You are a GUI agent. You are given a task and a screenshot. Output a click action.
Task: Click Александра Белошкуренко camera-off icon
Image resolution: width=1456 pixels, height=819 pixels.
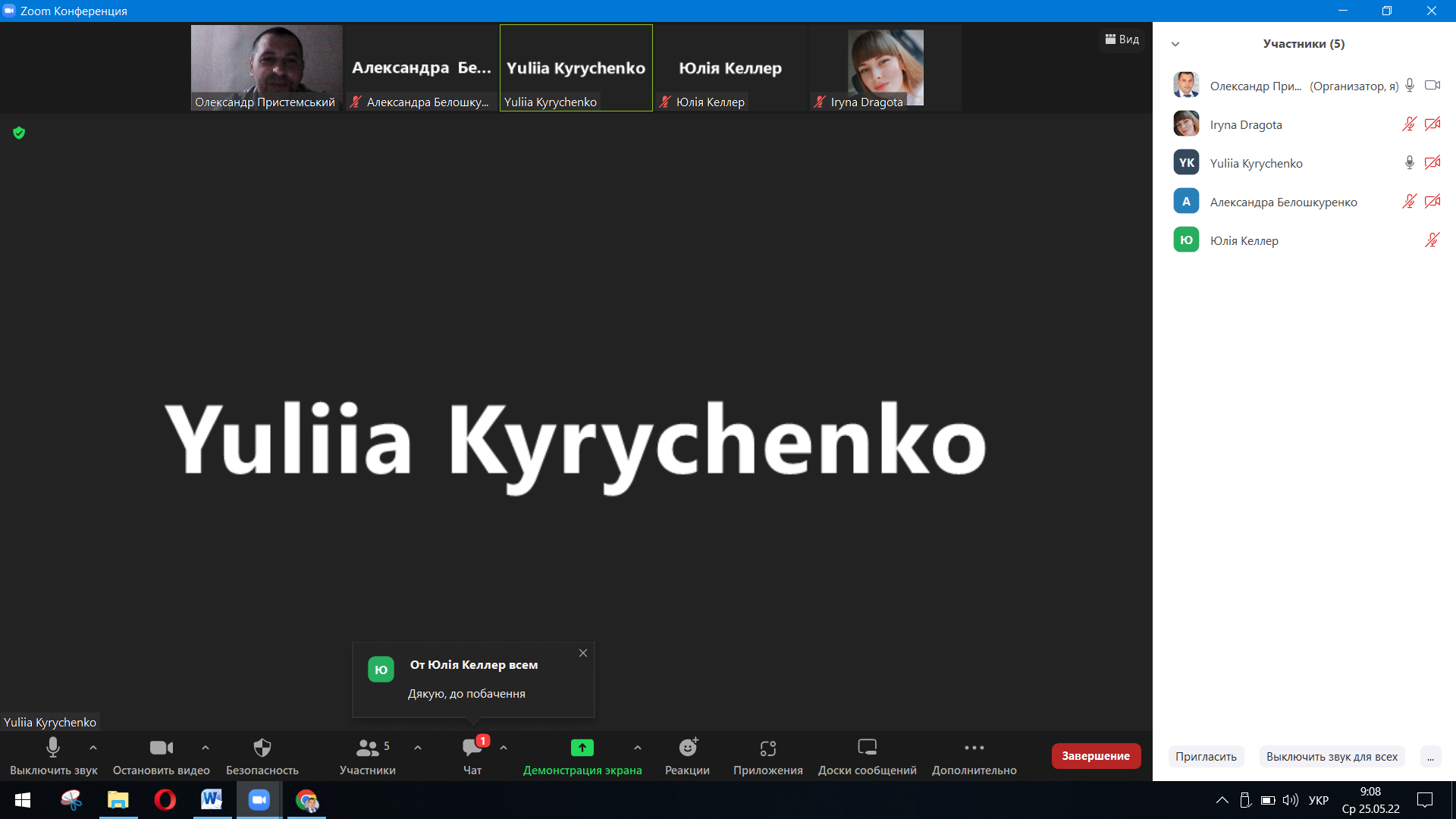(x=1432, y=202)
